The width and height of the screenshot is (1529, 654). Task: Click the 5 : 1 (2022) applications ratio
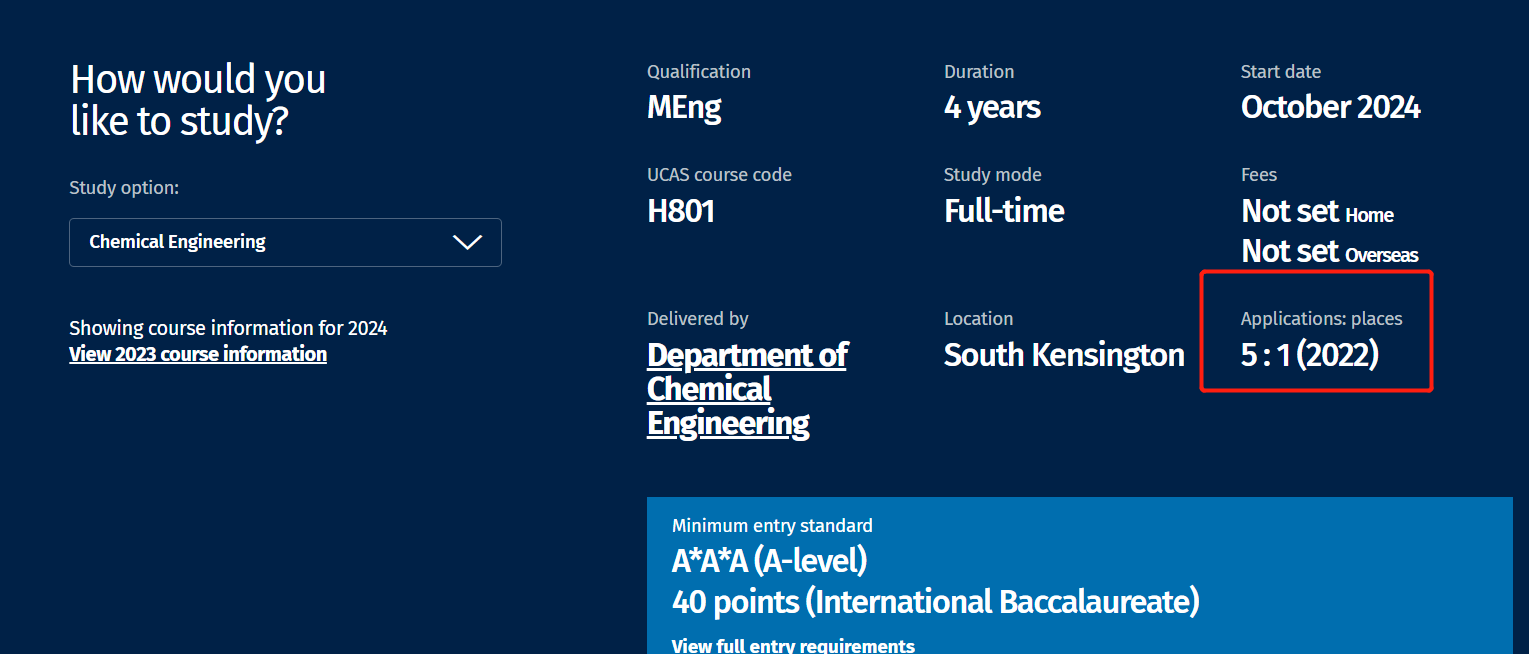coord(1310,355)
